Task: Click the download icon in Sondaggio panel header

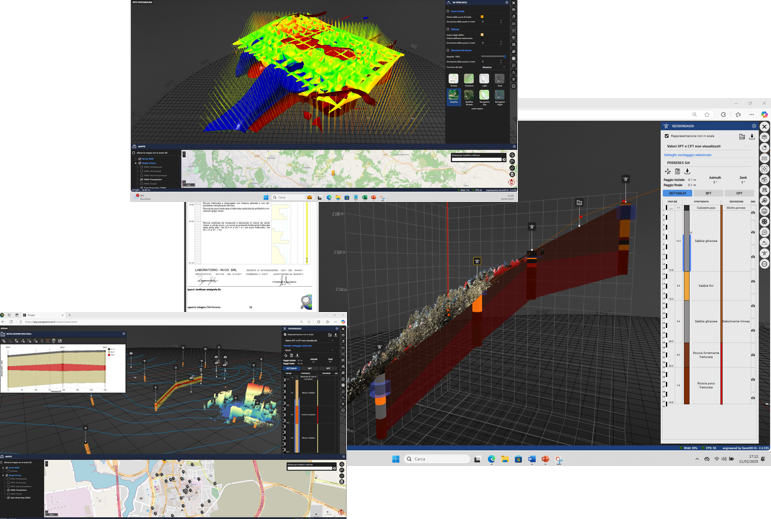Action: pyautogui.click(x=752, y=136)
